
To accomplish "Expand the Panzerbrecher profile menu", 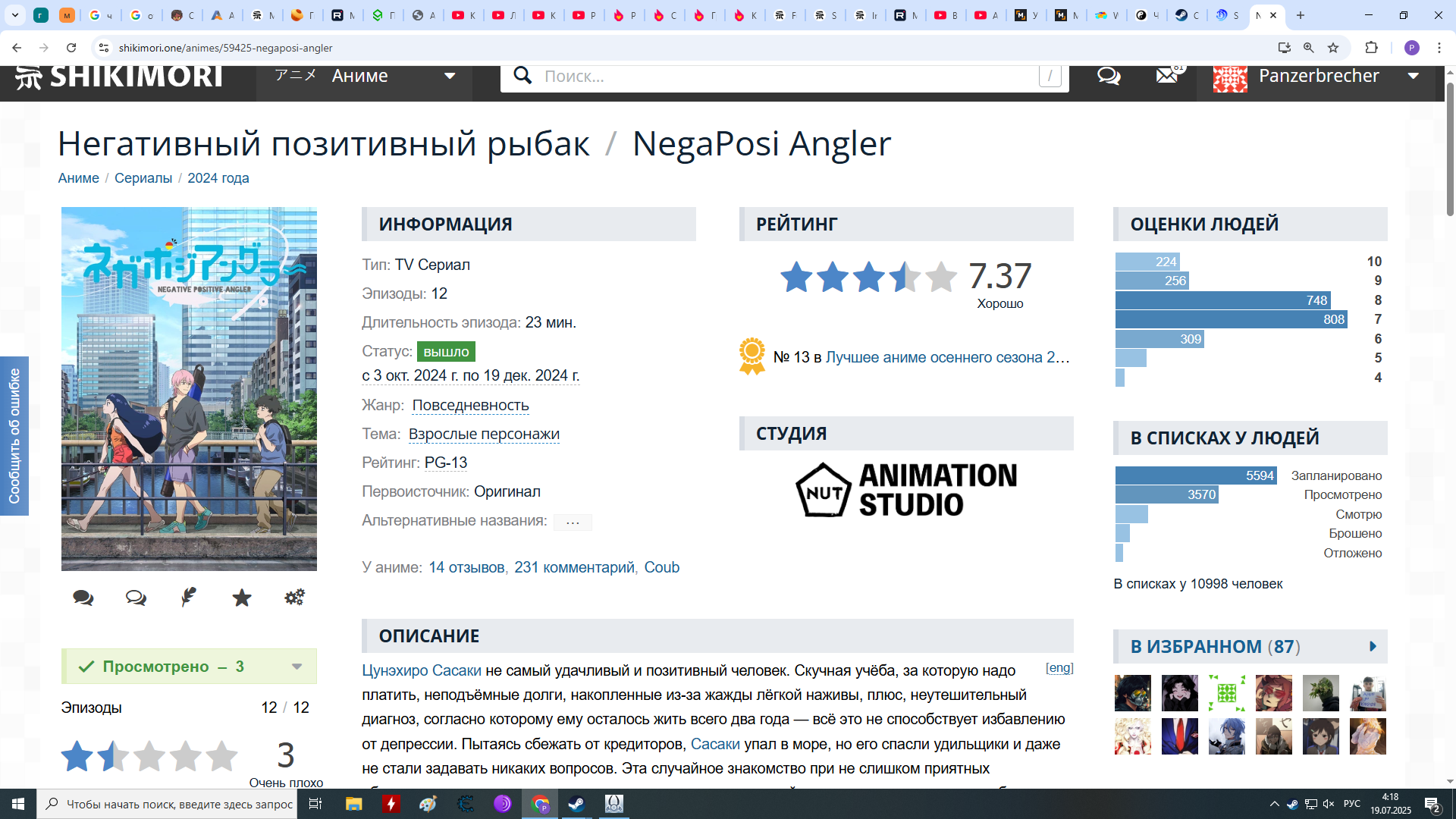I will [x=1413, y=76].
